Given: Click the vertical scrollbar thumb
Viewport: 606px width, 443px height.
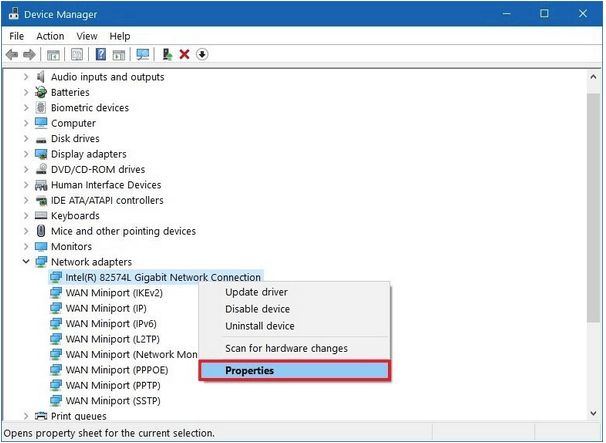Looking at the screenshot, I should [x=593, y=207].
